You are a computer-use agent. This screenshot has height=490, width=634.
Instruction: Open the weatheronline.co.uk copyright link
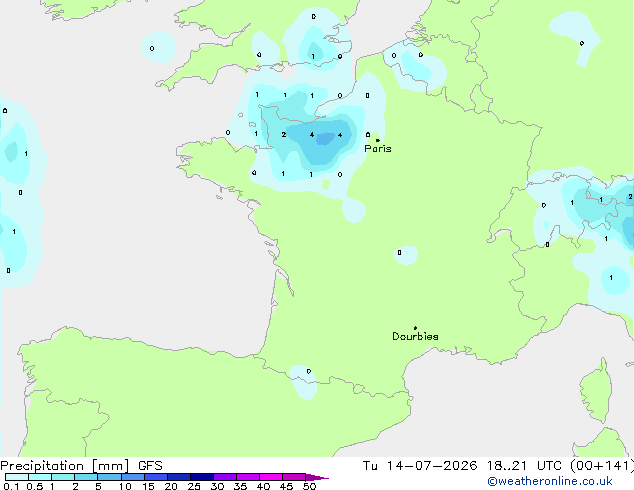550,481
